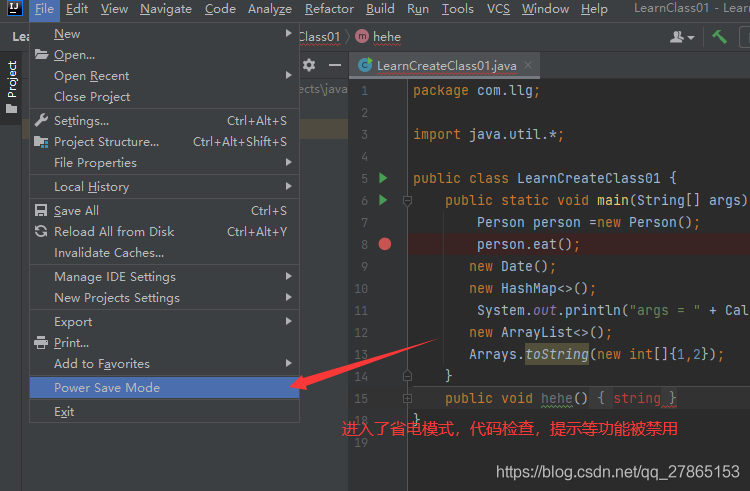Click the green hammer Build Project icon
This screenshot has height=491, width=750.
click(719, 37)
